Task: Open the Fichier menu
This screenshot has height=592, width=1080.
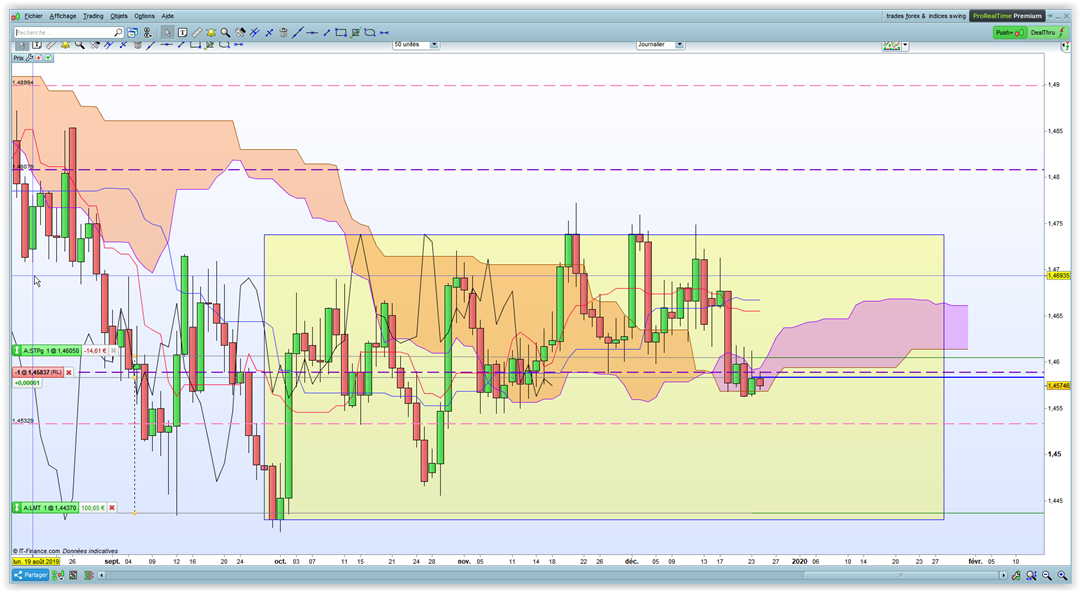Action: click(33, 16)
